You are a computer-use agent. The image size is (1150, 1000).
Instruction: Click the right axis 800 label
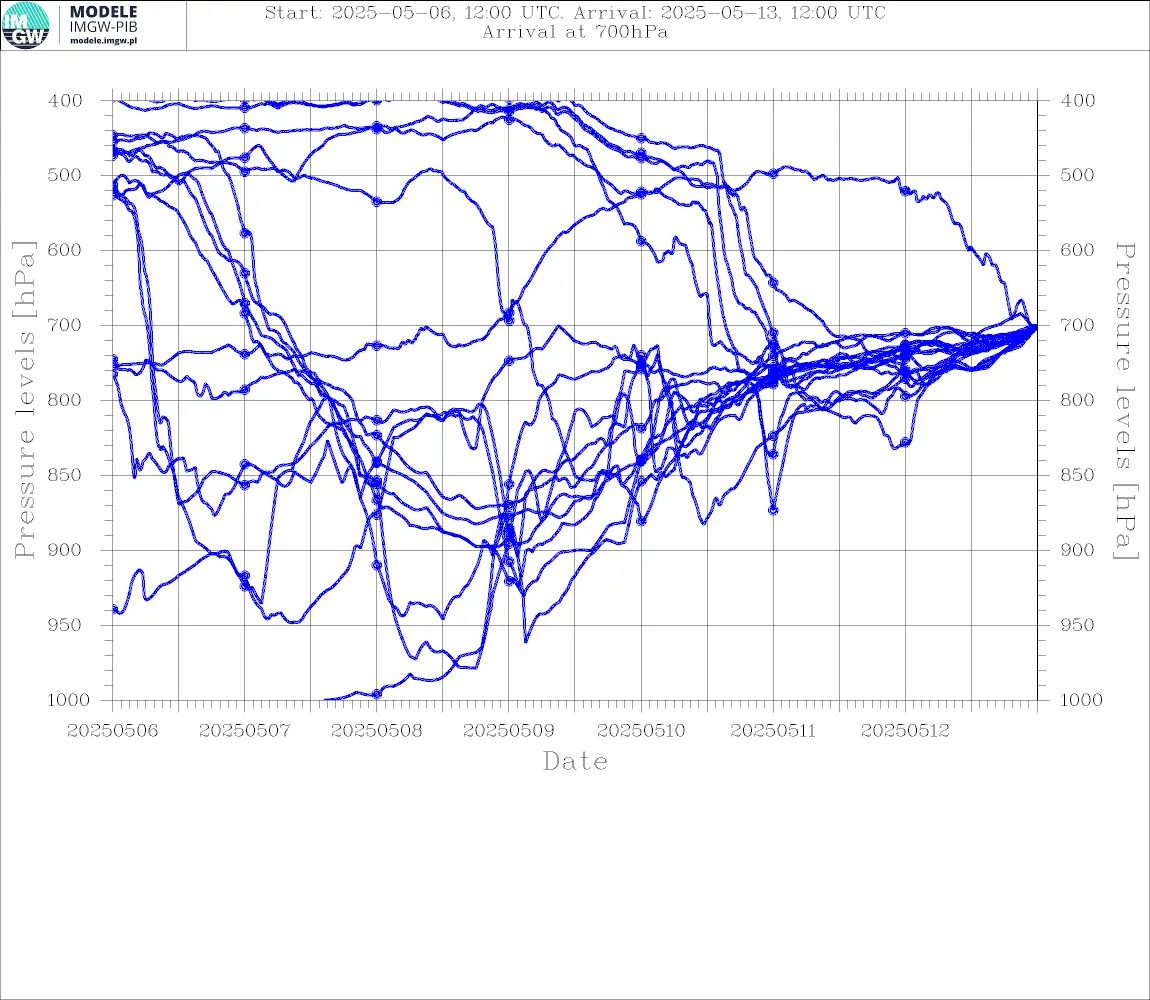click(1077, 400)
